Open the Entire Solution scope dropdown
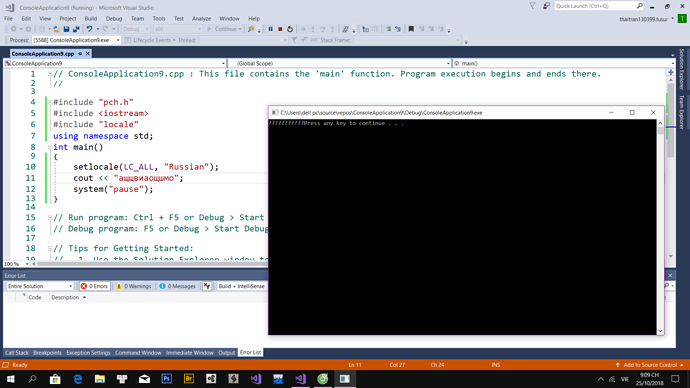 click(x=40, y=286)
